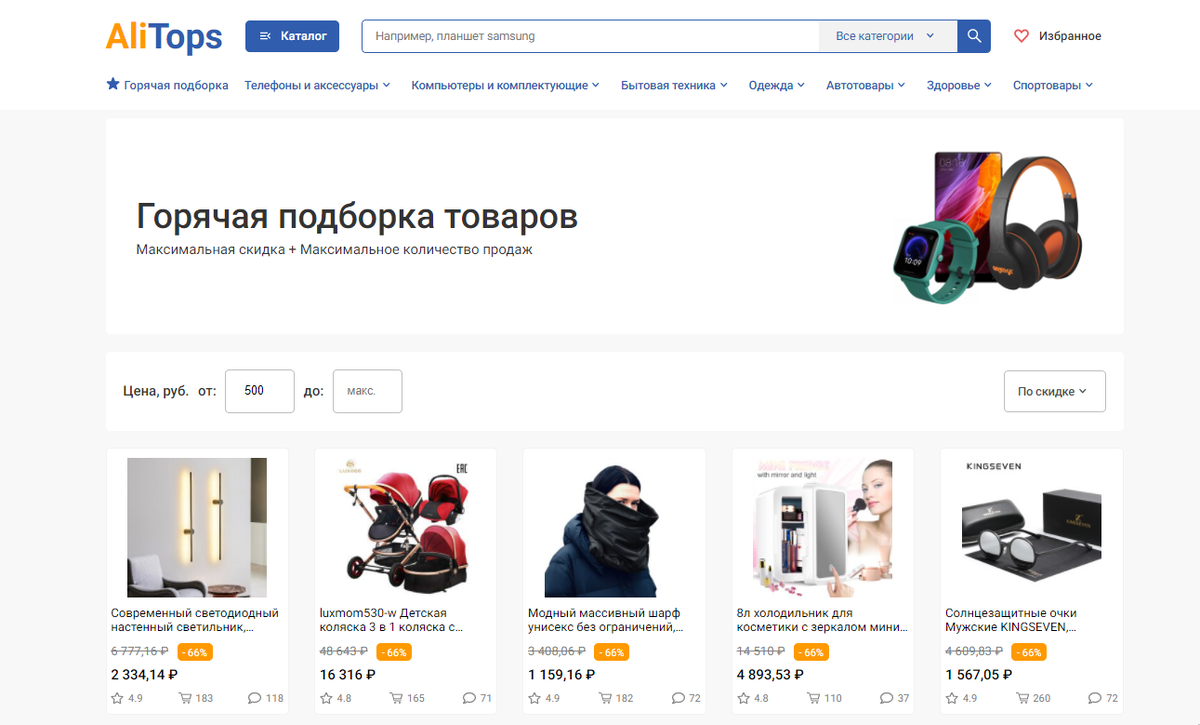The width and height of the screenshot is (1200, 725).
Task: Click the AliTops logo
Action: 164,37
